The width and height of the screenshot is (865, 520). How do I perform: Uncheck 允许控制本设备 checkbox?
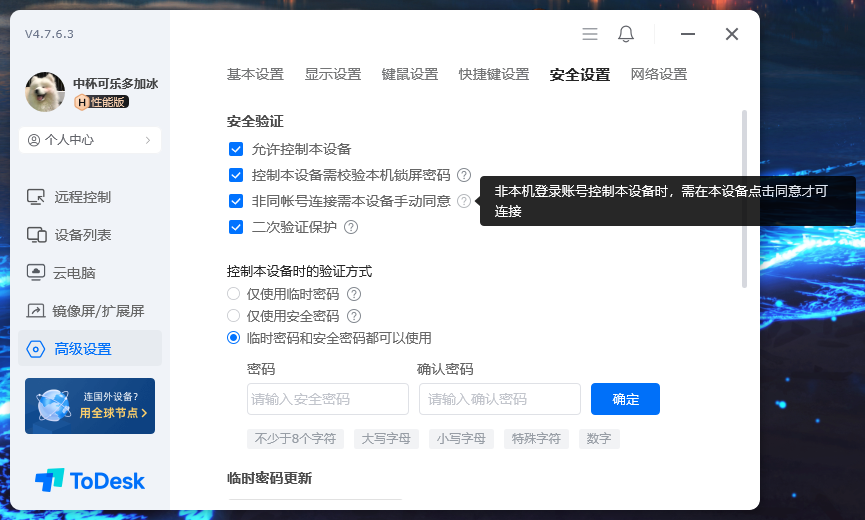[x=236, y=149]
